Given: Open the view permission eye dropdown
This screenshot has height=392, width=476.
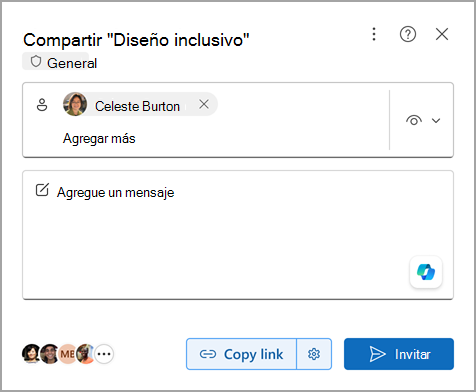Looking at the screenshot, I should (423, 120).
